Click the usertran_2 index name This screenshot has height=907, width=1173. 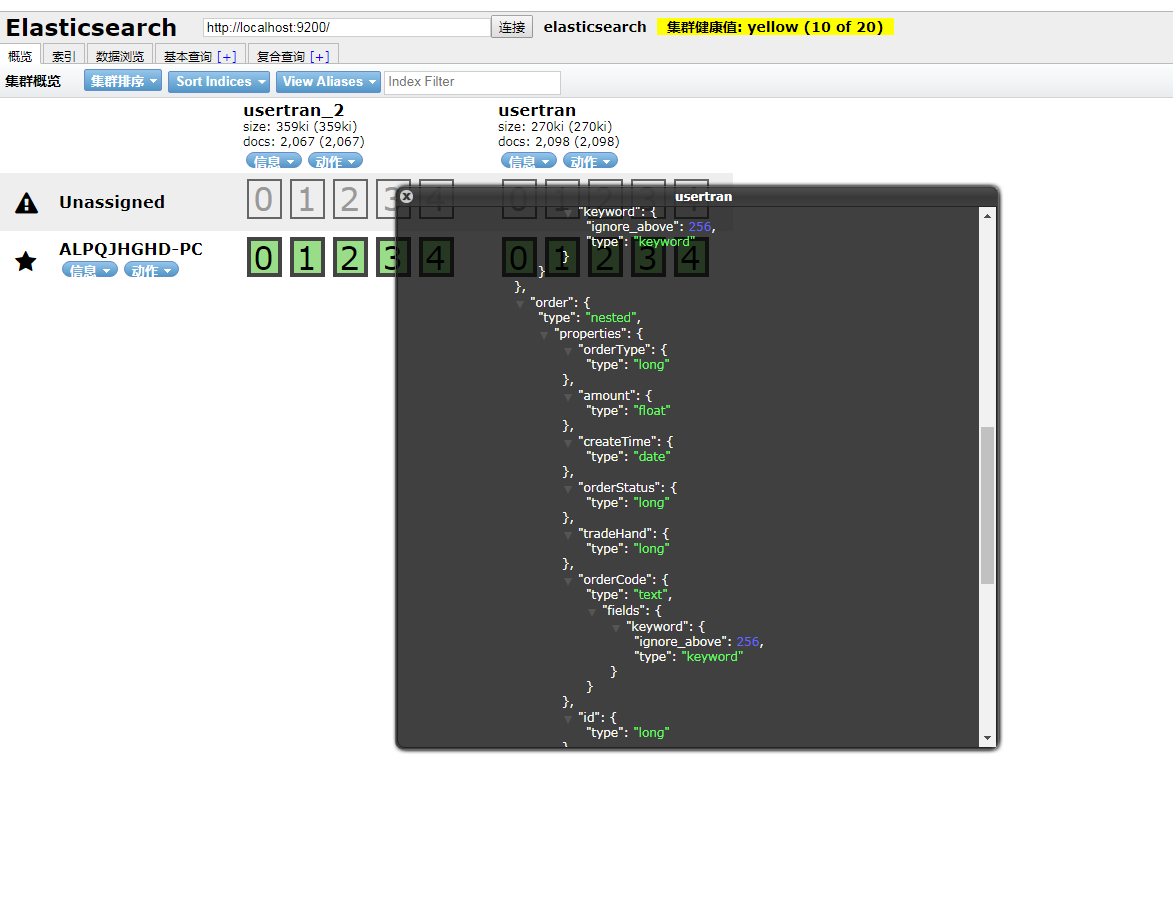(x=293, y=110)
